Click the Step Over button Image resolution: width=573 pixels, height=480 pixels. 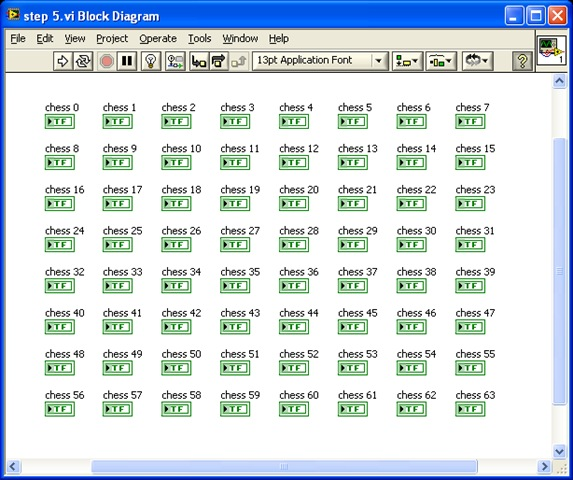[219, 61]
